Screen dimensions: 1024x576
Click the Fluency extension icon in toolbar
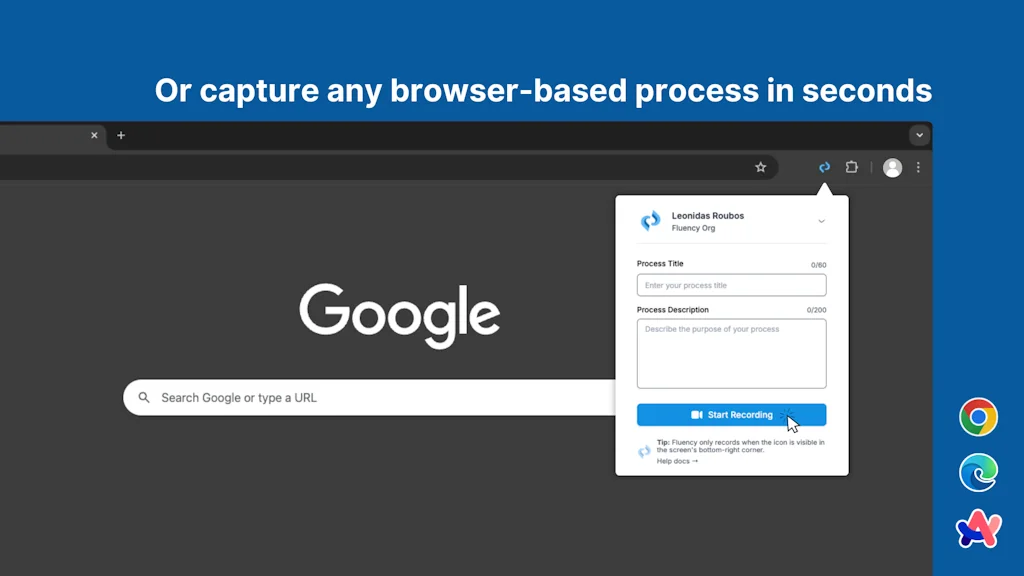(x=824, y=167)
